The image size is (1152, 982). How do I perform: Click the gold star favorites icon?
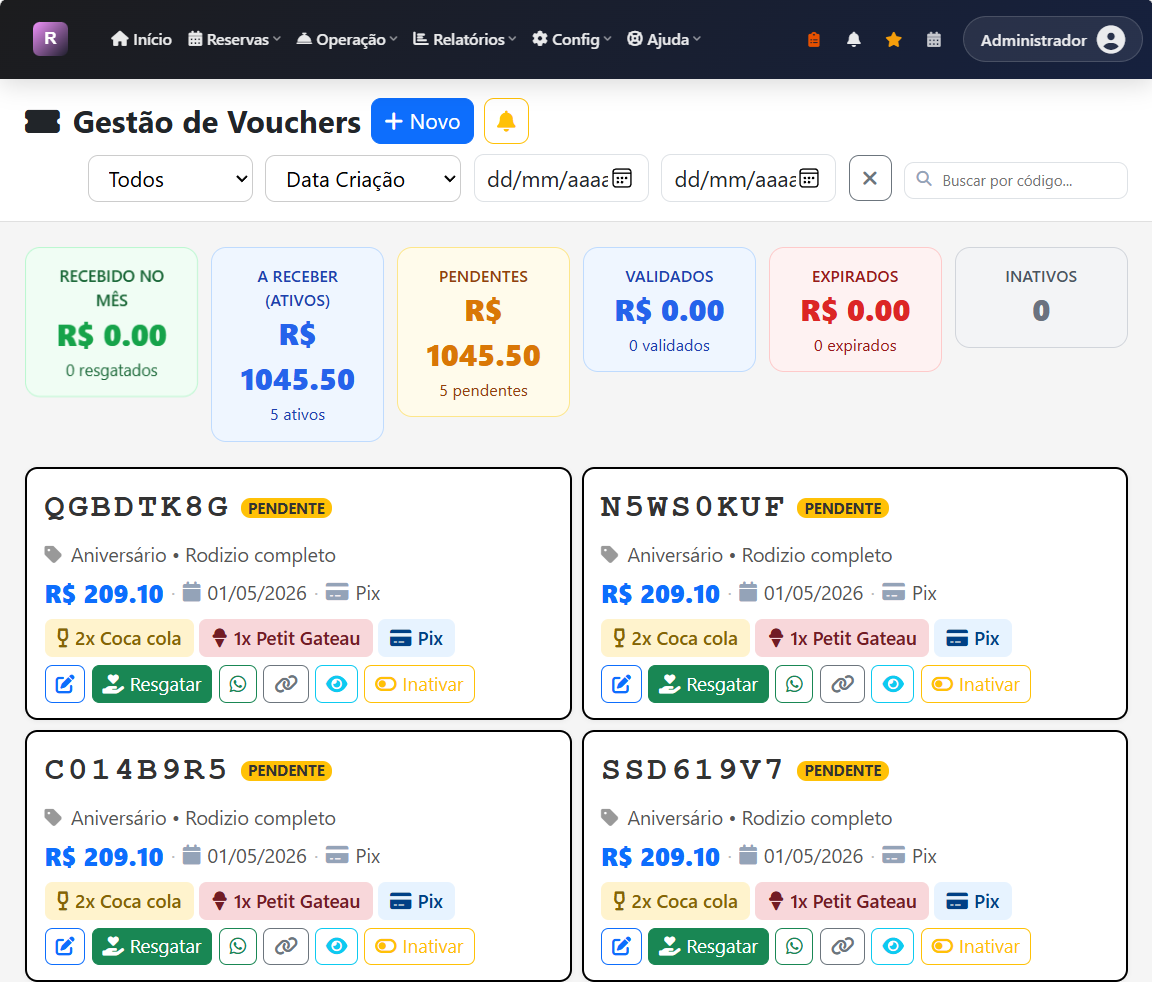click(893, 40)
